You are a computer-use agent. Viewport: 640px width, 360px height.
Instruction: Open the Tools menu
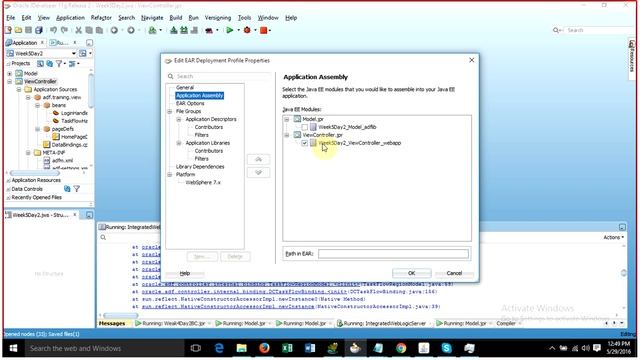(x=244, y=18)
